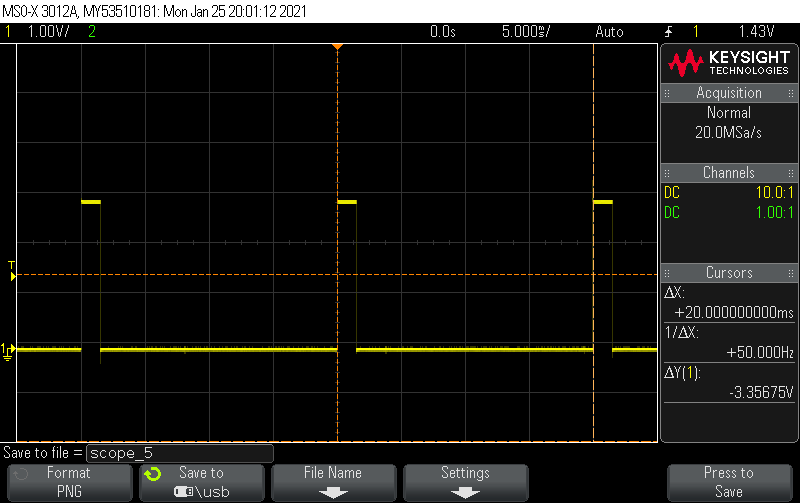The height and width of the screenshot is (503, 800).
Task: Click the 1.00:1 probe ratio value
Action: point(774,213)
